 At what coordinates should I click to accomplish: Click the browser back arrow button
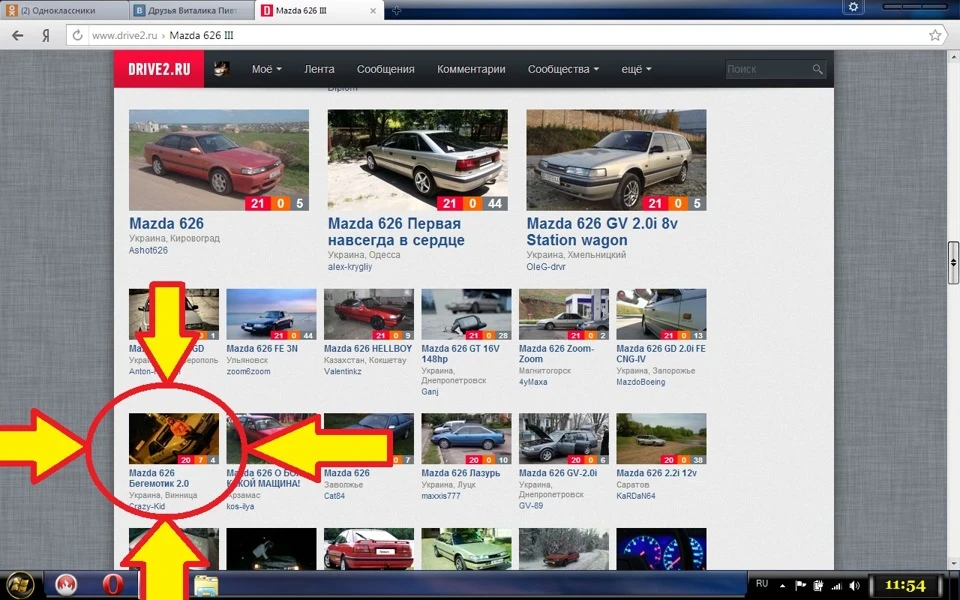(x=18, y=36)
